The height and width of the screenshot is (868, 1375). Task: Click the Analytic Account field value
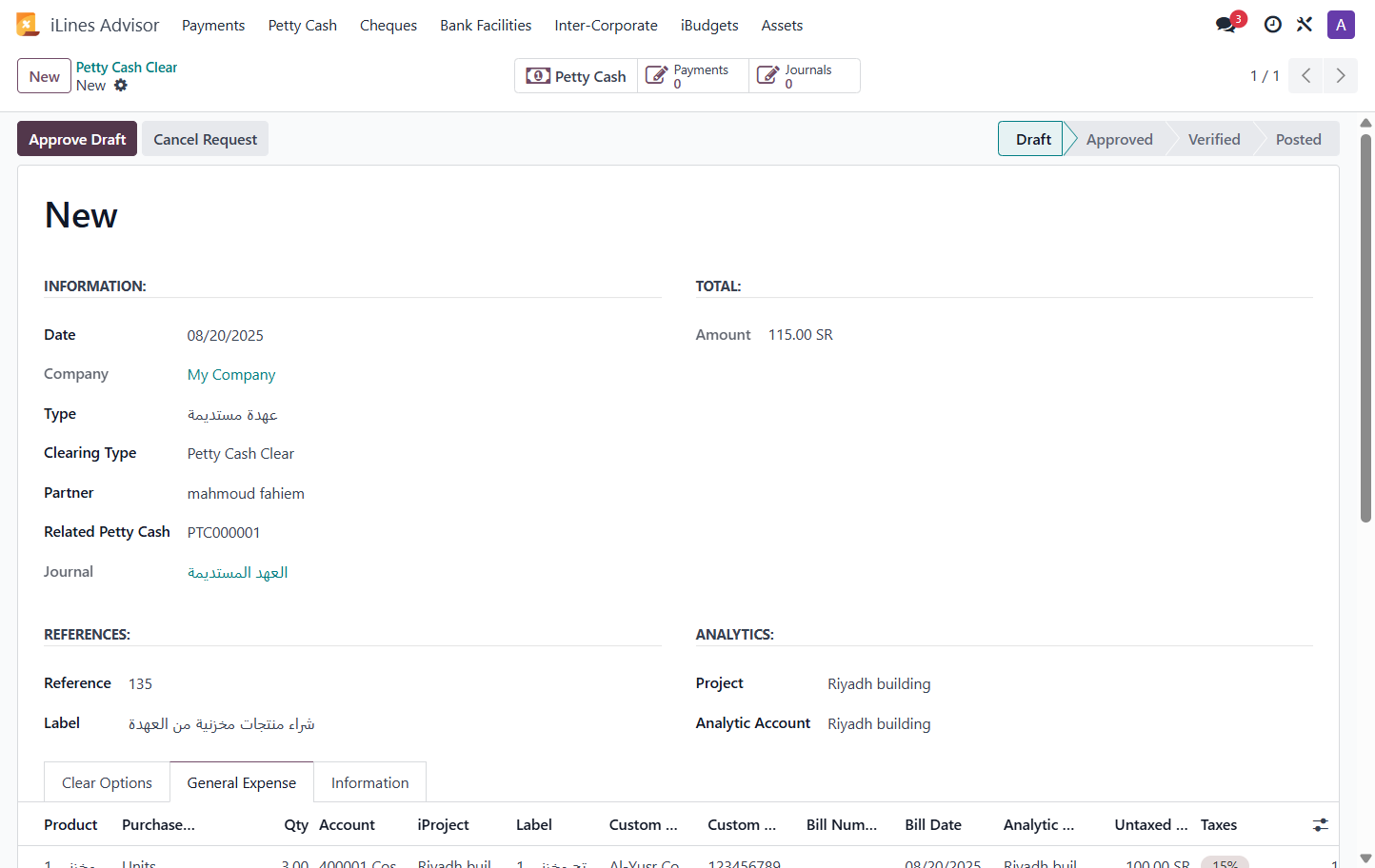[879, 724]
